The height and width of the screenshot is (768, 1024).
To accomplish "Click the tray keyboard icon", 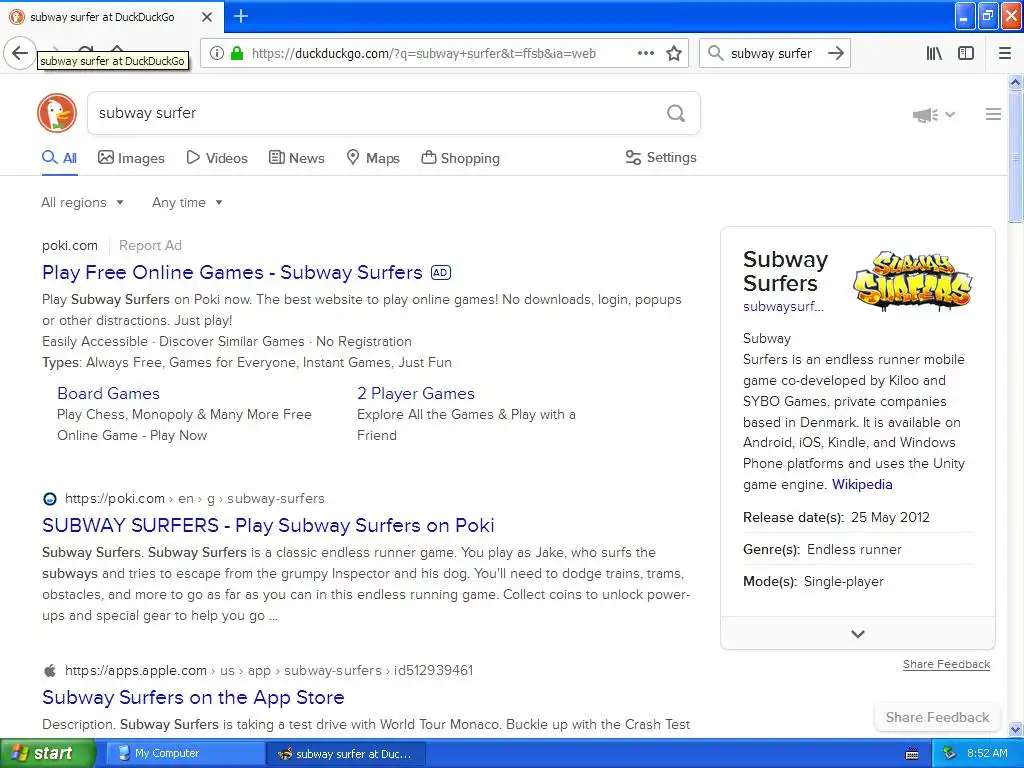I will pos(912,754).
